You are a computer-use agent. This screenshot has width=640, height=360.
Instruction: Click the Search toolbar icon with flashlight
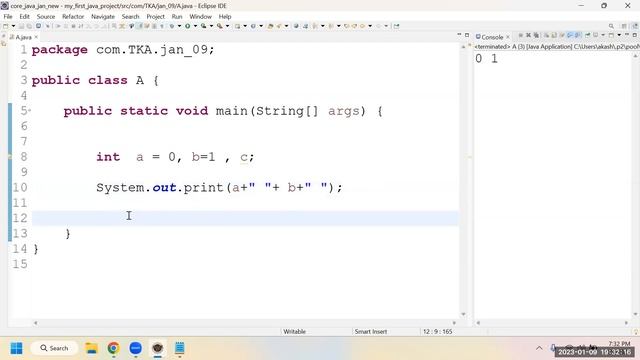[279, 26]
